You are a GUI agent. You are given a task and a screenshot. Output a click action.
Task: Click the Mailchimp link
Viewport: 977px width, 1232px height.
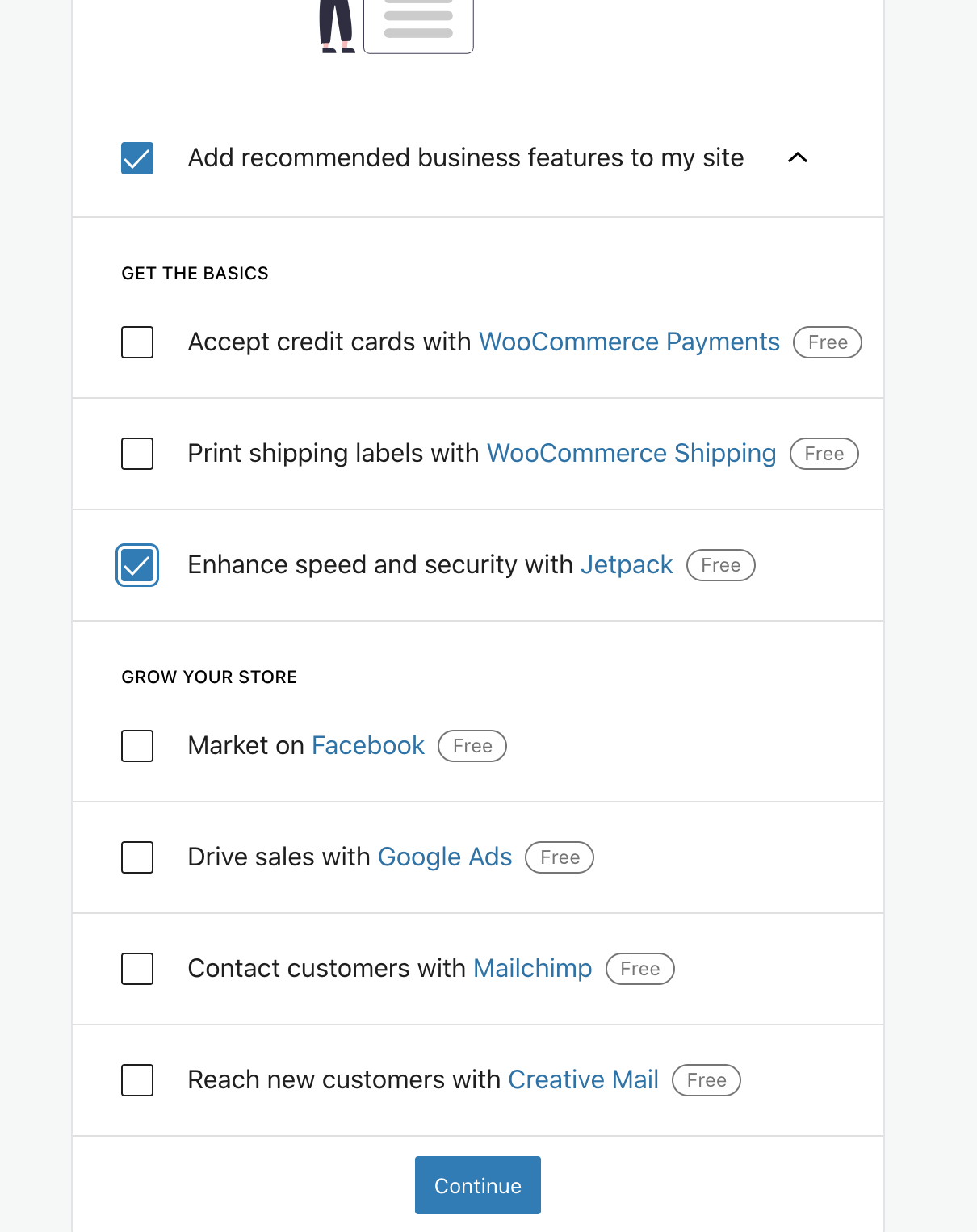tap(532, 969)
